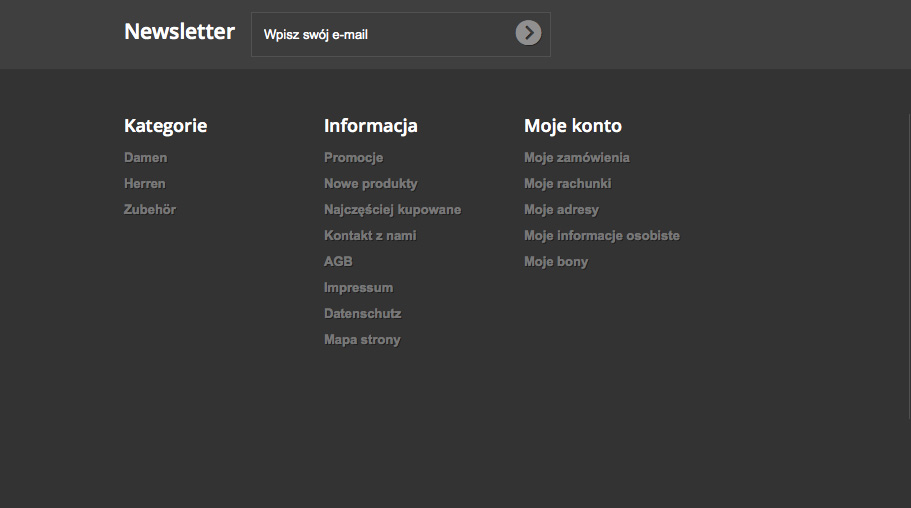Open Moje bony link
This screenshot has height=508, width=911.
click(x=556, y=262)
